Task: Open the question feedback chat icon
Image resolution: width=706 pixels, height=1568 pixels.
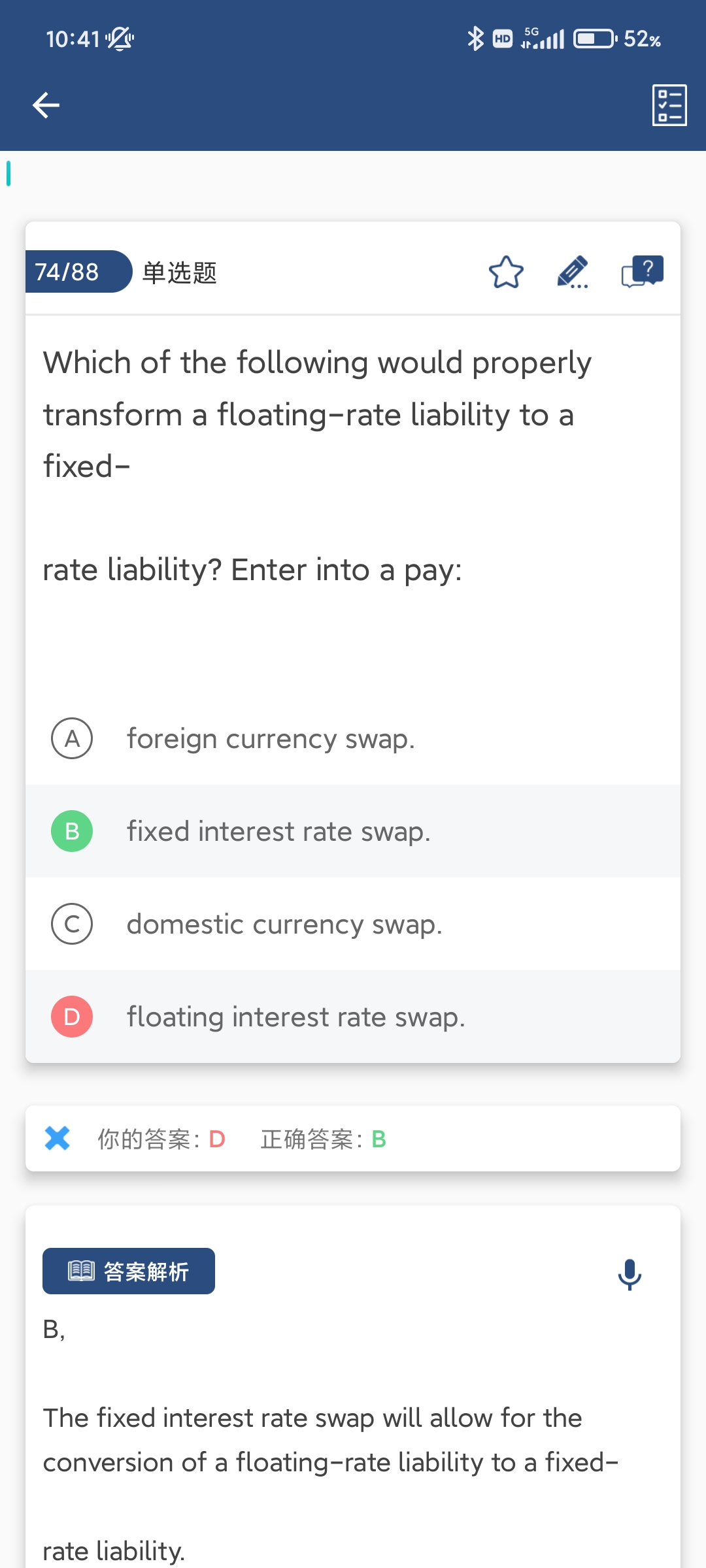Action: pyautogui.click(x=642, y=271)
